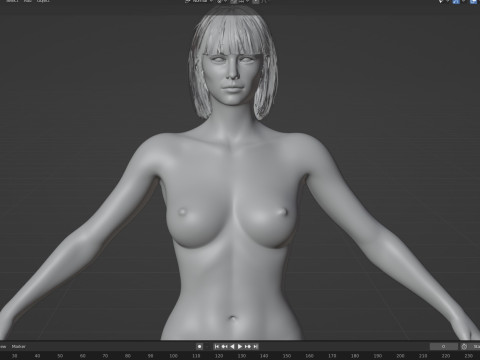Screen dimensions: 480x360
Task: Start playing the animation forward
Action: (240, 347)
